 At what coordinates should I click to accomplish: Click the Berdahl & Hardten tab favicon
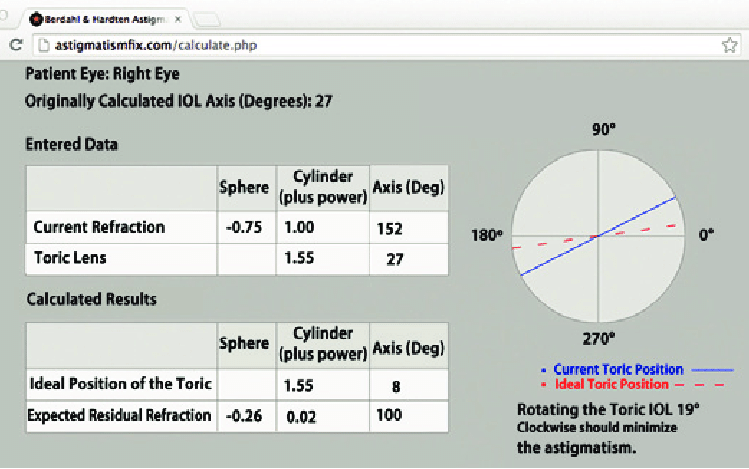tap(36, 19)
